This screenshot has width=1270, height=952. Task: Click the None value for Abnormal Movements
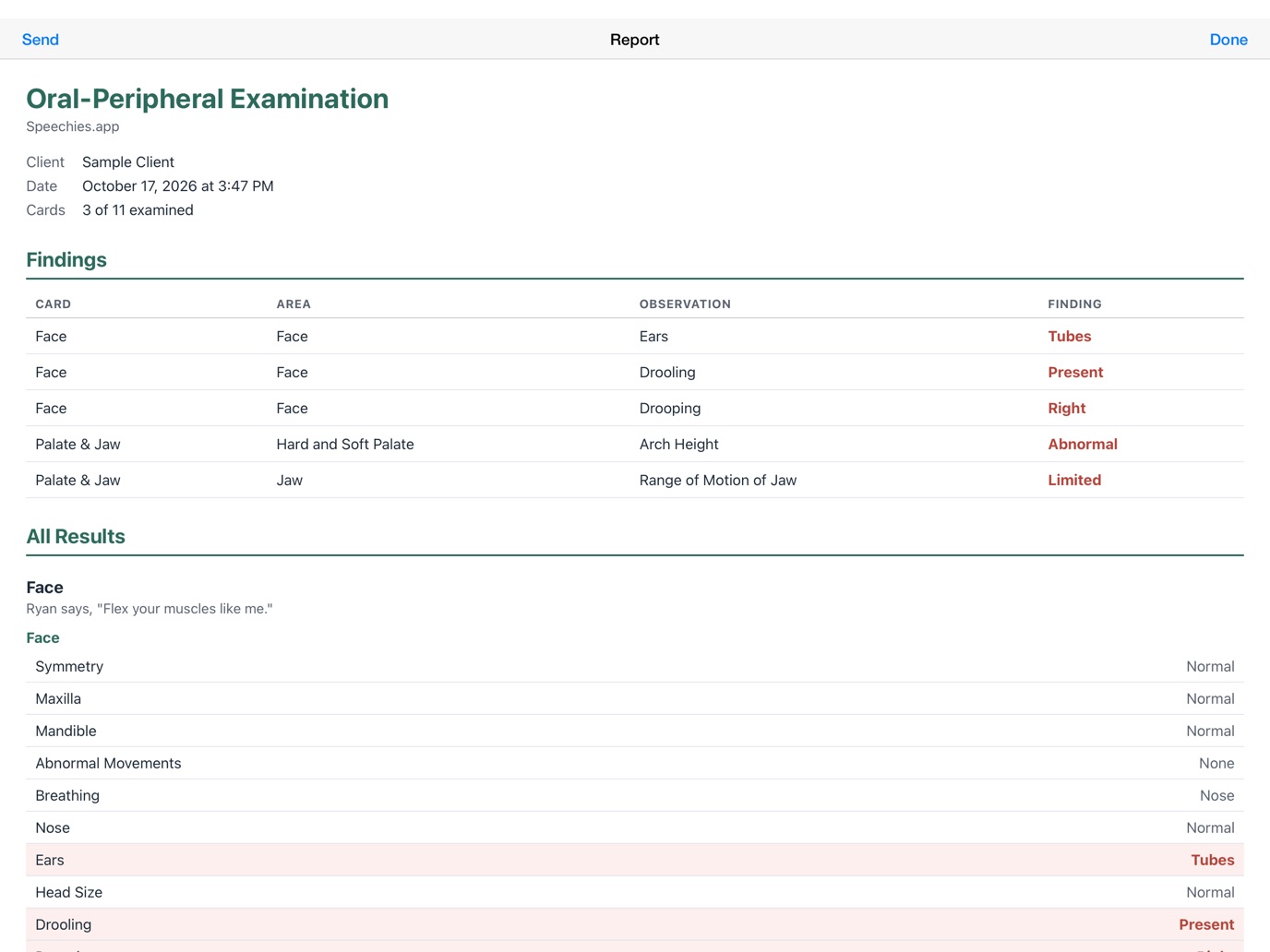click(1216, 764)
